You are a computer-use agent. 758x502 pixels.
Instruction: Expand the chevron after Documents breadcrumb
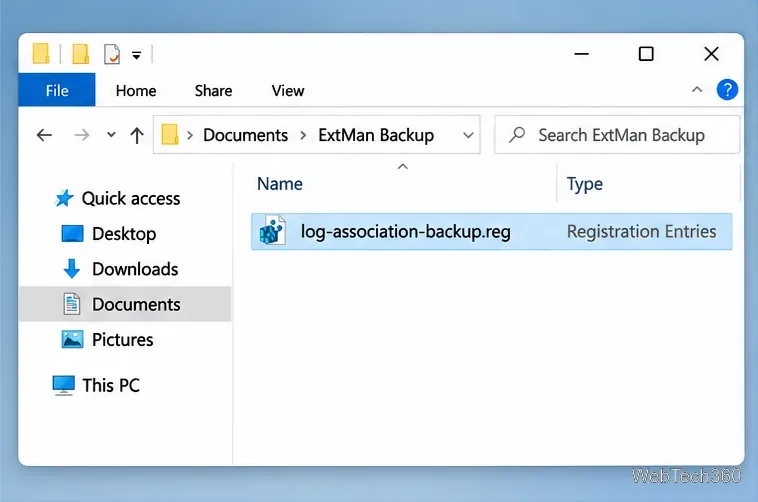(x=303, y=135)
